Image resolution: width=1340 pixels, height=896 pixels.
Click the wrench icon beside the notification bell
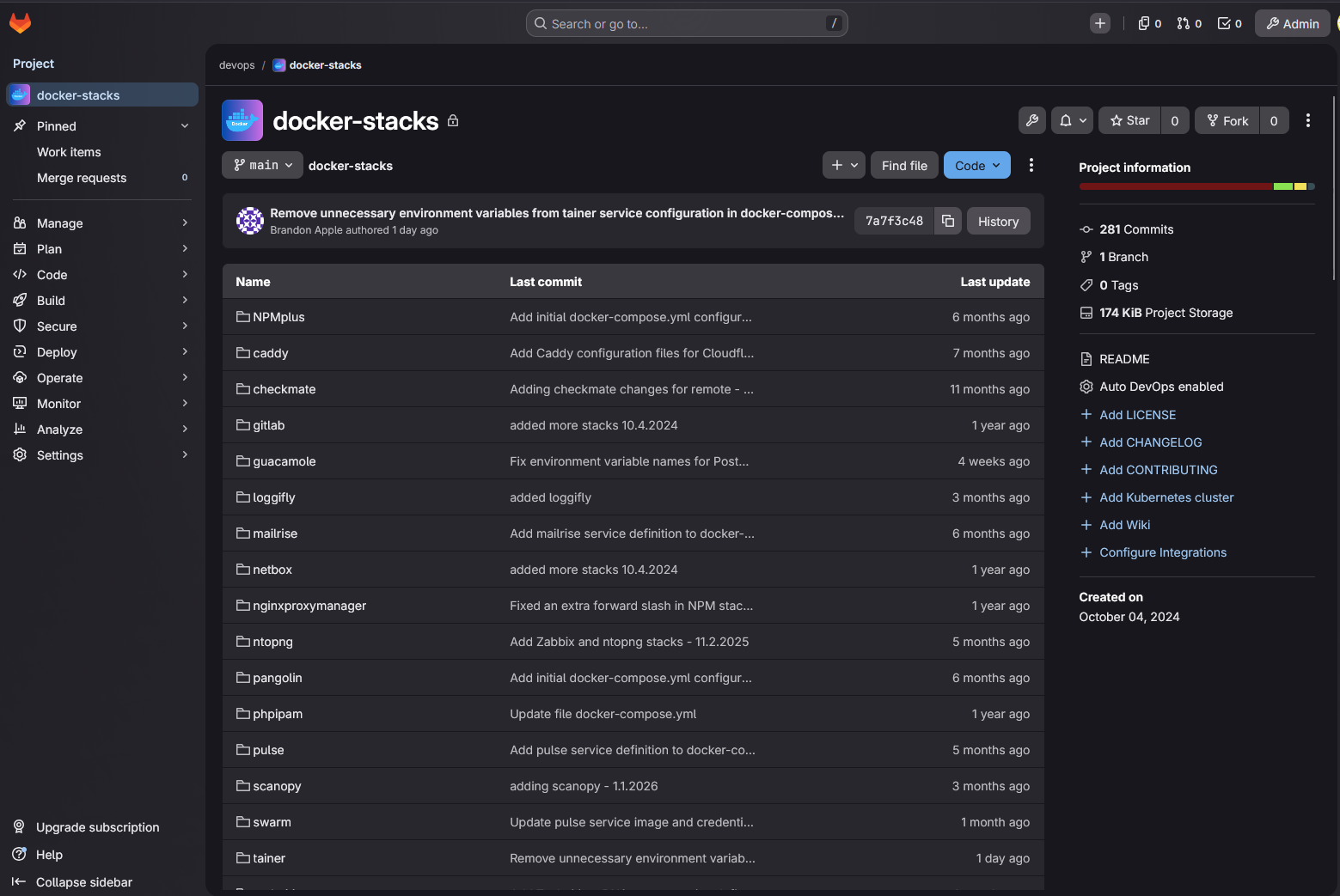click(1032, 120)
